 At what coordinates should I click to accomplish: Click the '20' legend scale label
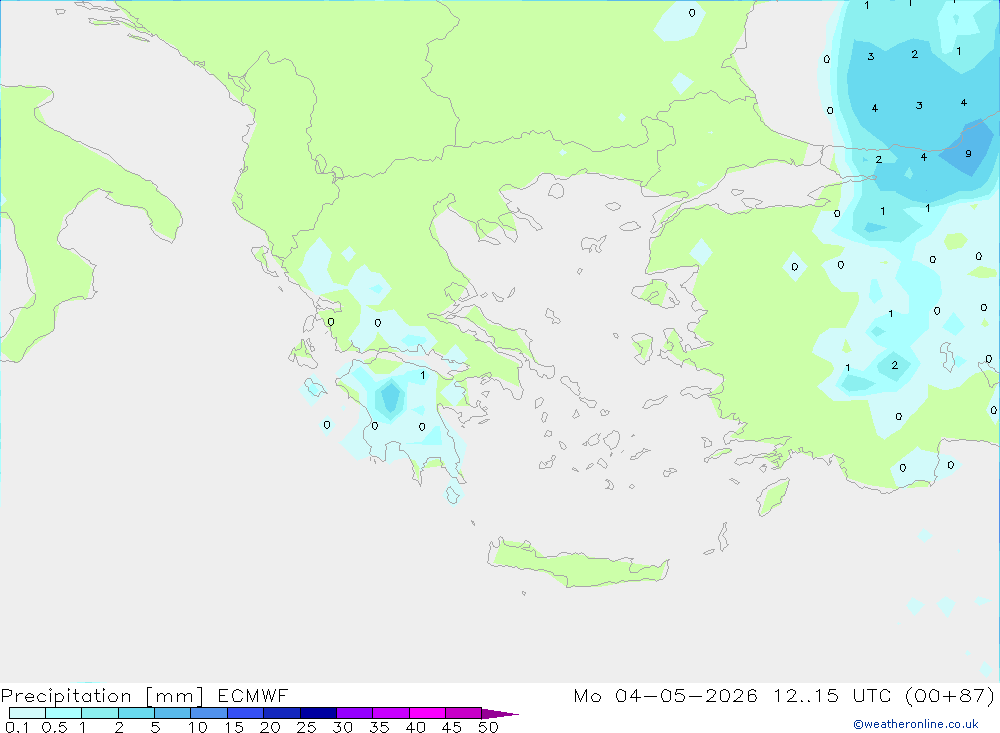(270, 727)
